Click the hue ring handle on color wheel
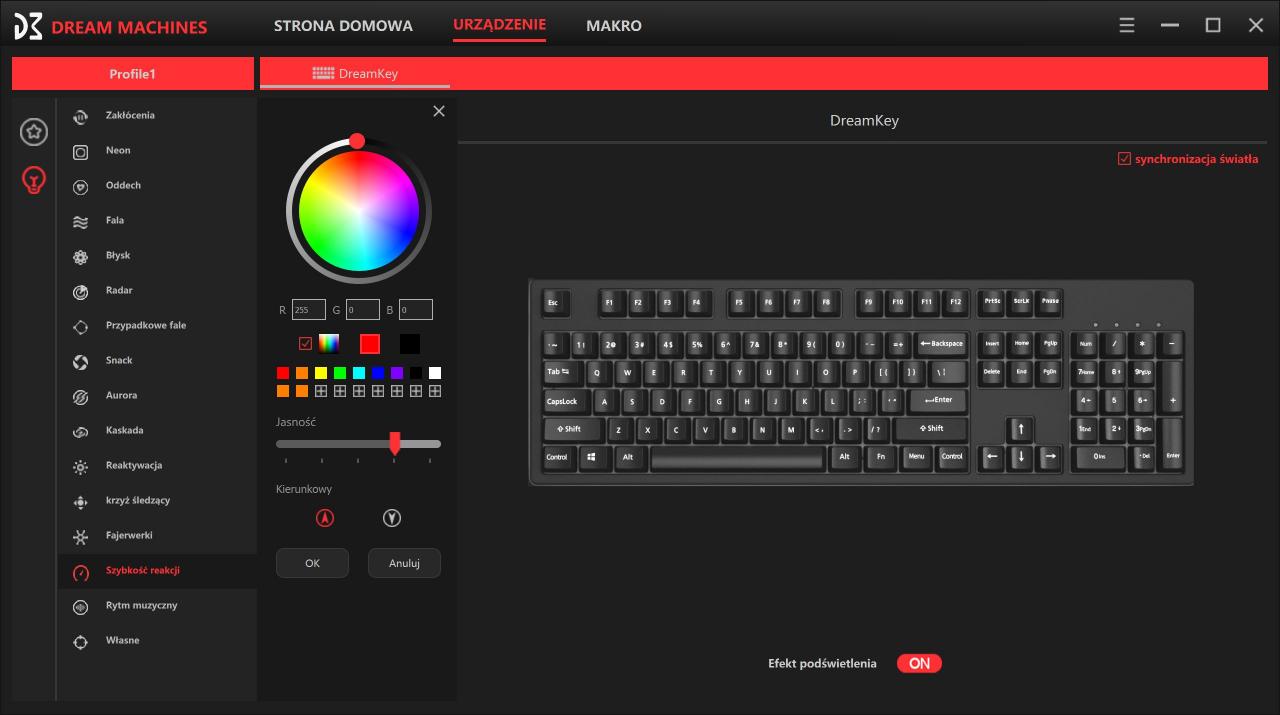 [x=357, y=142]
